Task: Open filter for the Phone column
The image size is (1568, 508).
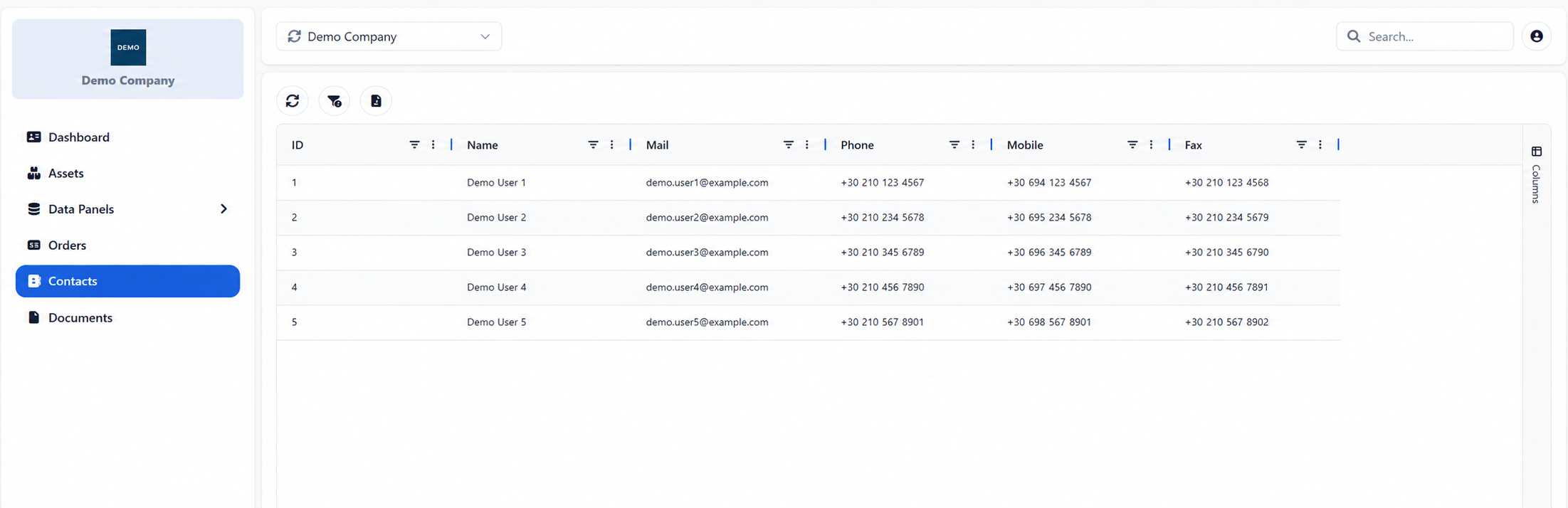Action: click(x=954, y=144)
